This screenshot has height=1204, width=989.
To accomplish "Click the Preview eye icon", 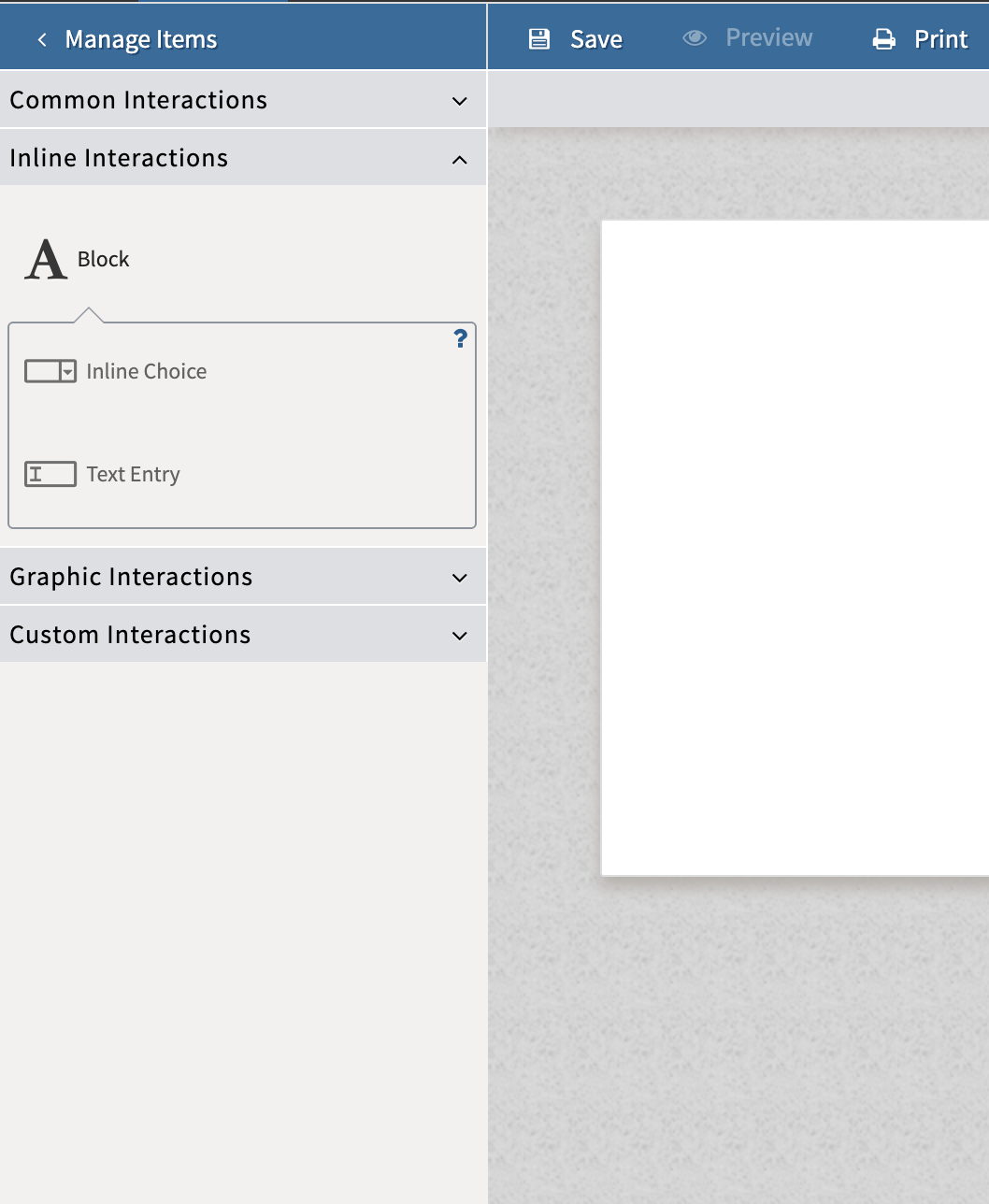I will click(x=694, y=37).
